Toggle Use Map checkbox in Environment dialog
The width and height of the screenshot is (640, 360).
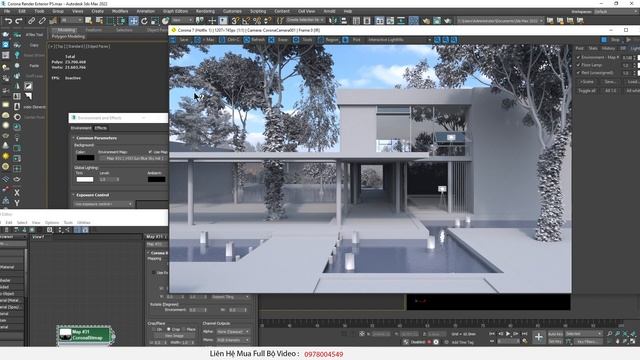pos(150,152)
